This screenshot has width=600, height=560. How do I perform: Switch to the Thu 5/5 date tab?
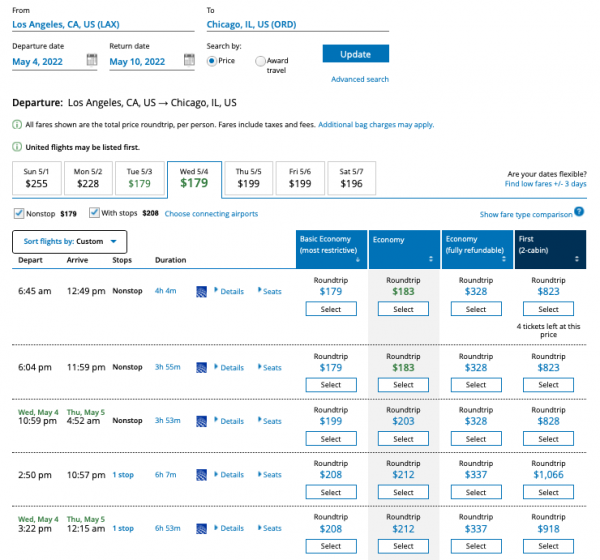click(248, 177)
